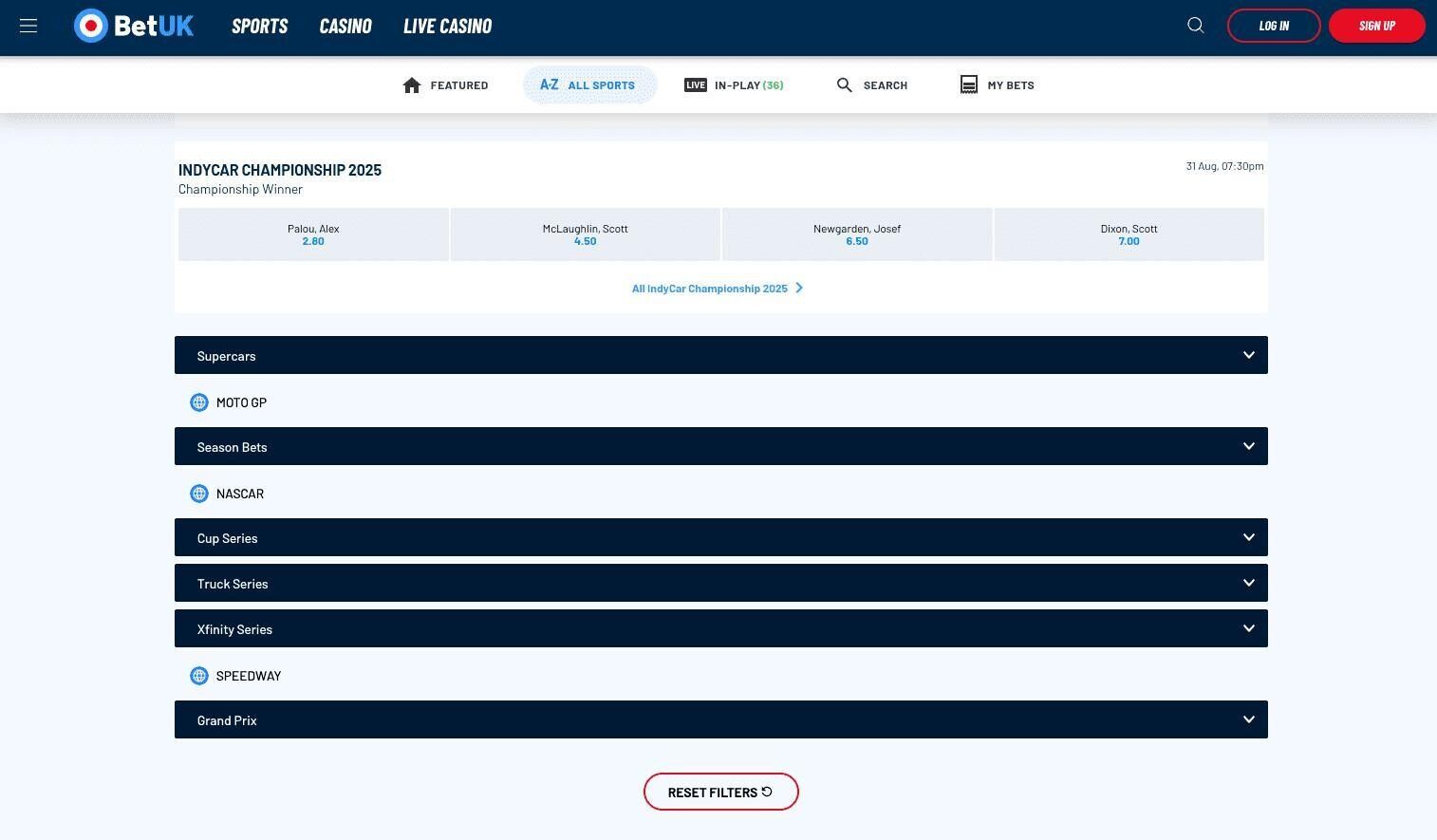The height and width of the screenshot is (840, 1437).
Task: Switch to the My Bets tab
Action: pos(998,85)
